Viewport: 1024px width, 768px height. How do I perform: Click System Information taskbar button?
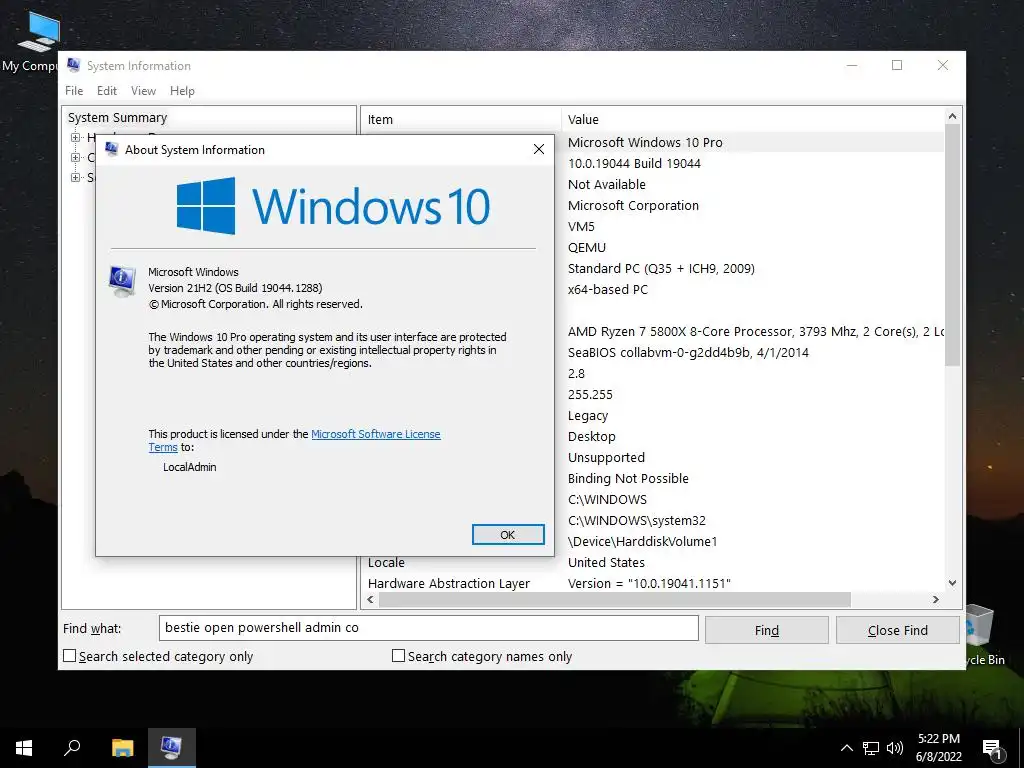pos(171,748)
